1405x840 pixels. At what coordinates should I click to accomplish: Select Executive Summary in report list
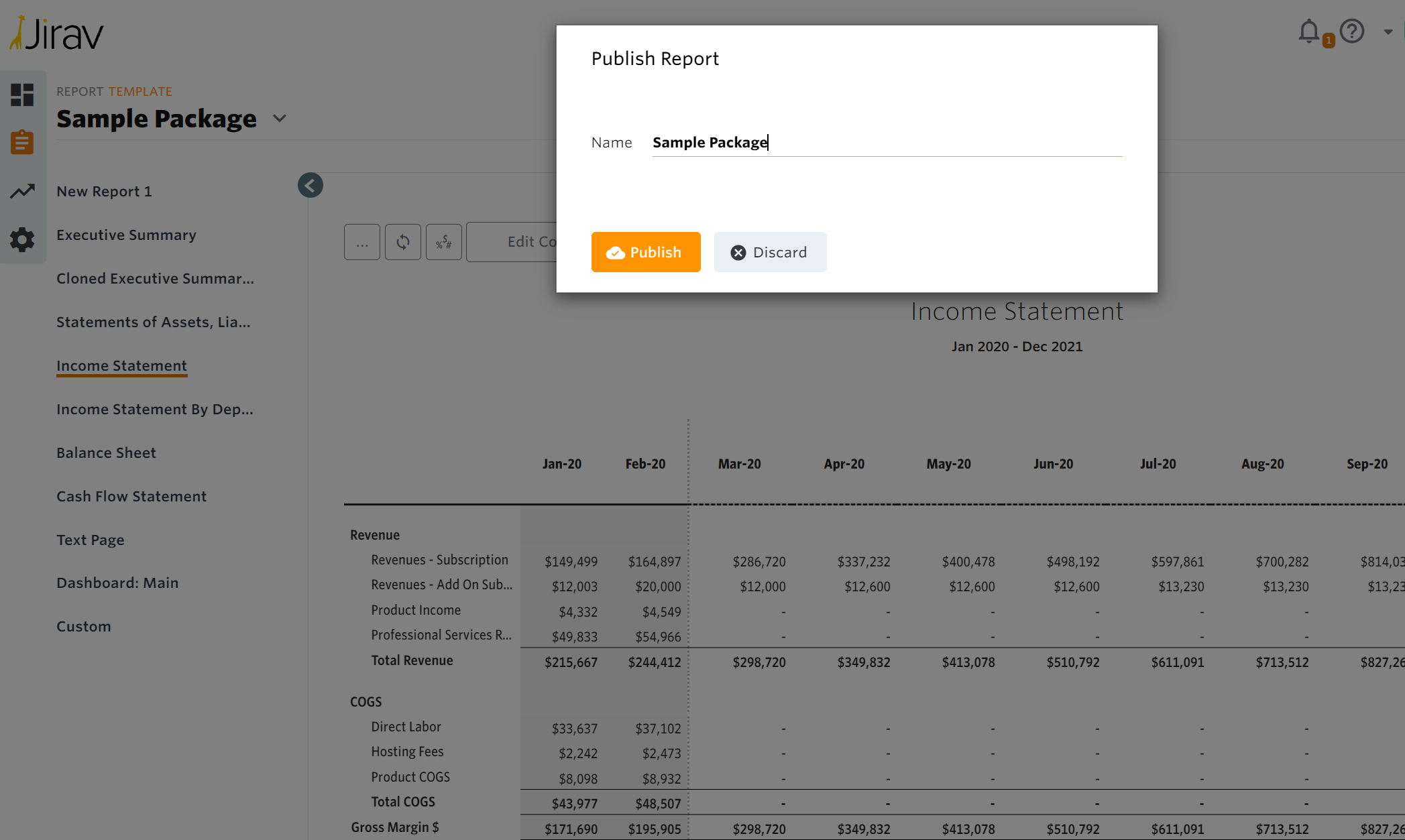pos(126,235)
